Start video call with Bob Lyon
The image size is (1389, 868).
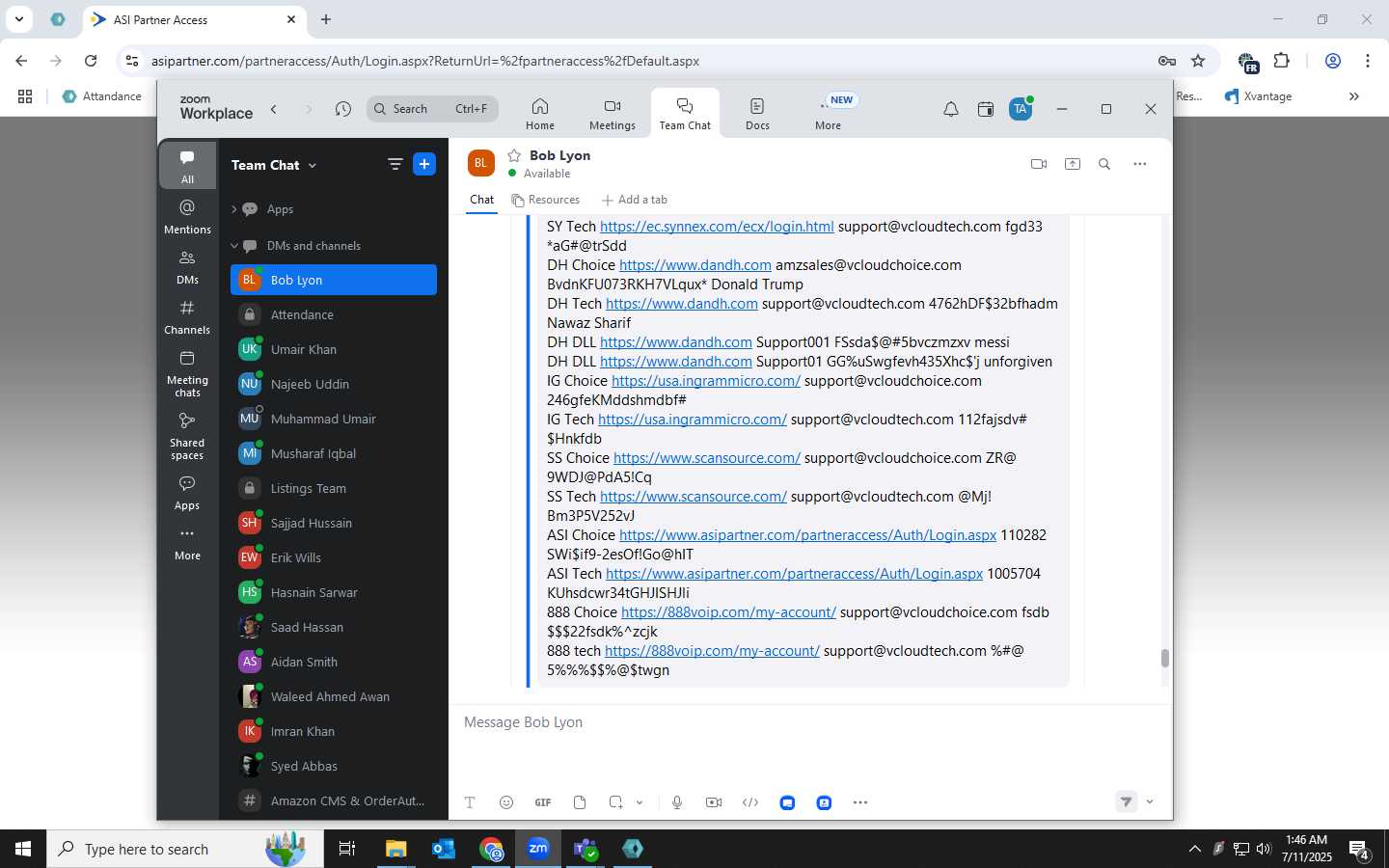pos(1039,164)
